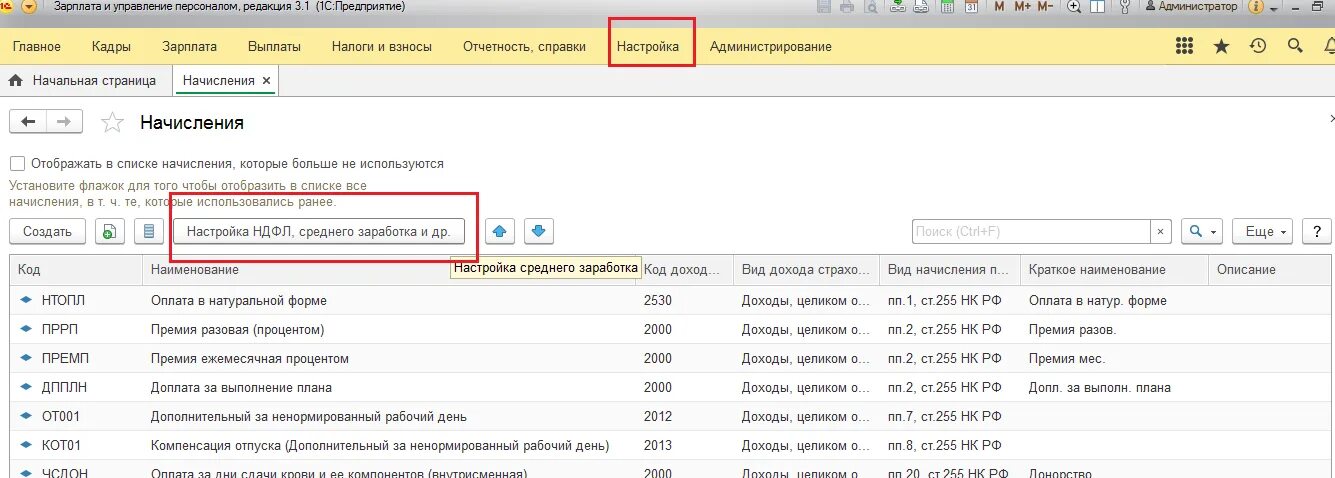Tick the checkbox for unused accruals display
The image size is (1335, 478).
17,163
